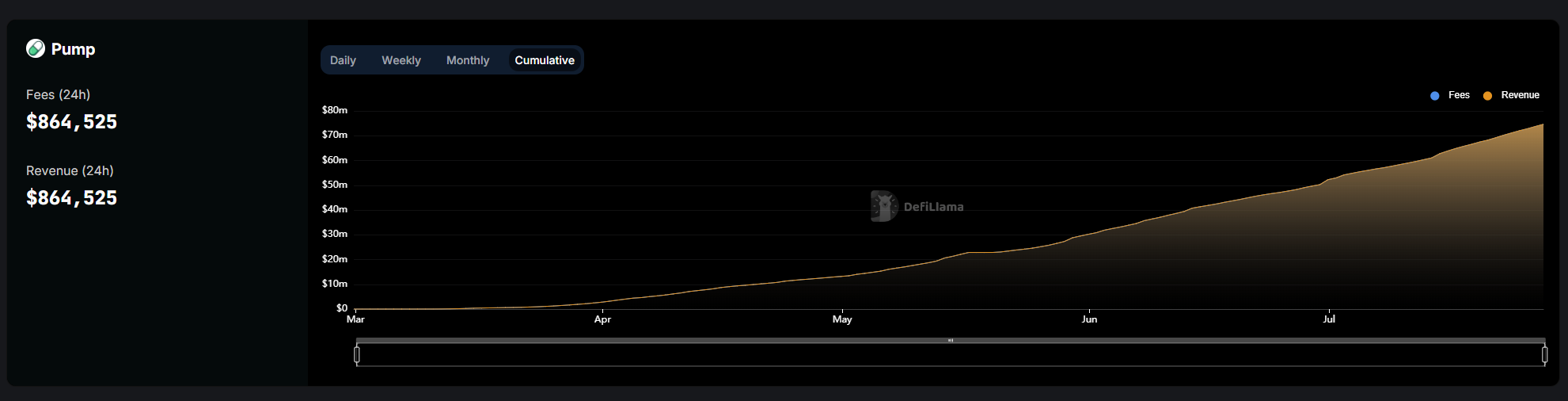Image resolution: width=1568 pixels, height=401 pixels.
Task: Click inside the date range slider track
Action: pyautogui.click(x=792, y=355)
